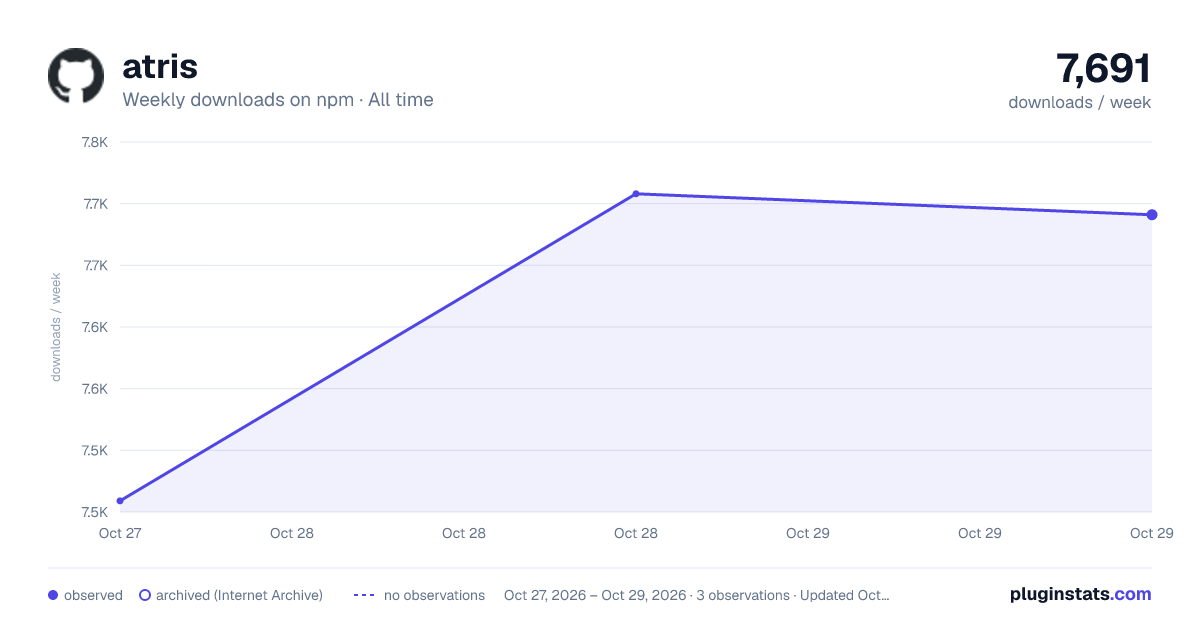This screenshot has height=630, width=1200.
Task: Click the 'observed' legend label
Action: pos(93,595)
